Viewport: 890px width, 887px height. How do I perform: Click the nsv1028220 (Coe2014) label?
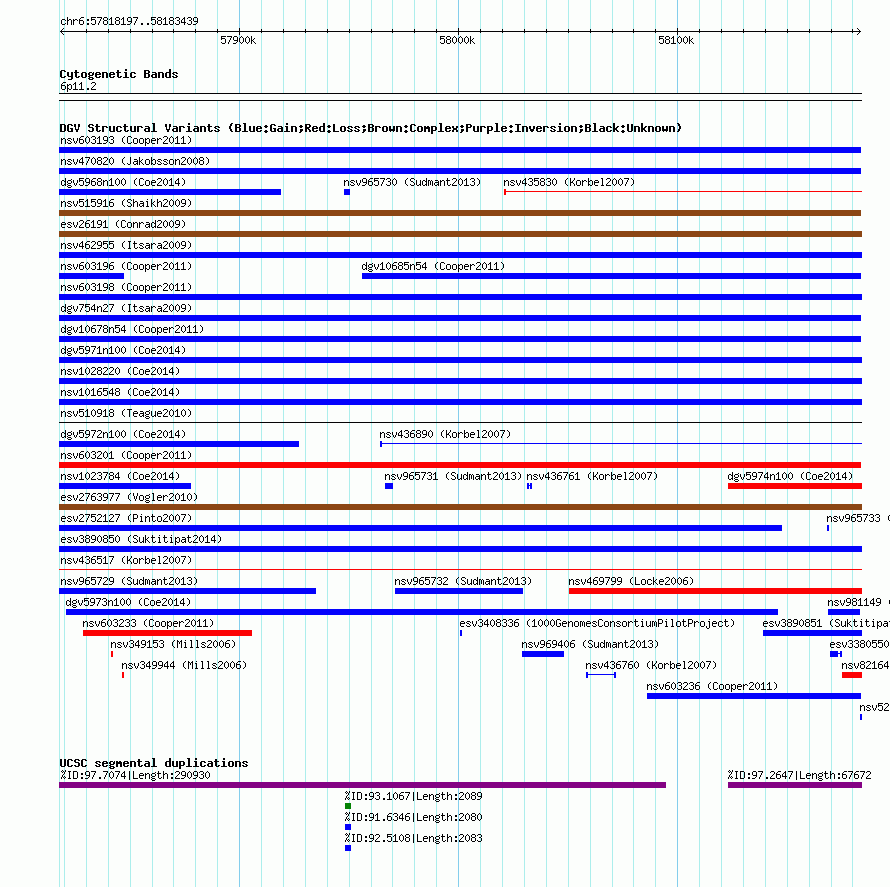coord(120,371)
